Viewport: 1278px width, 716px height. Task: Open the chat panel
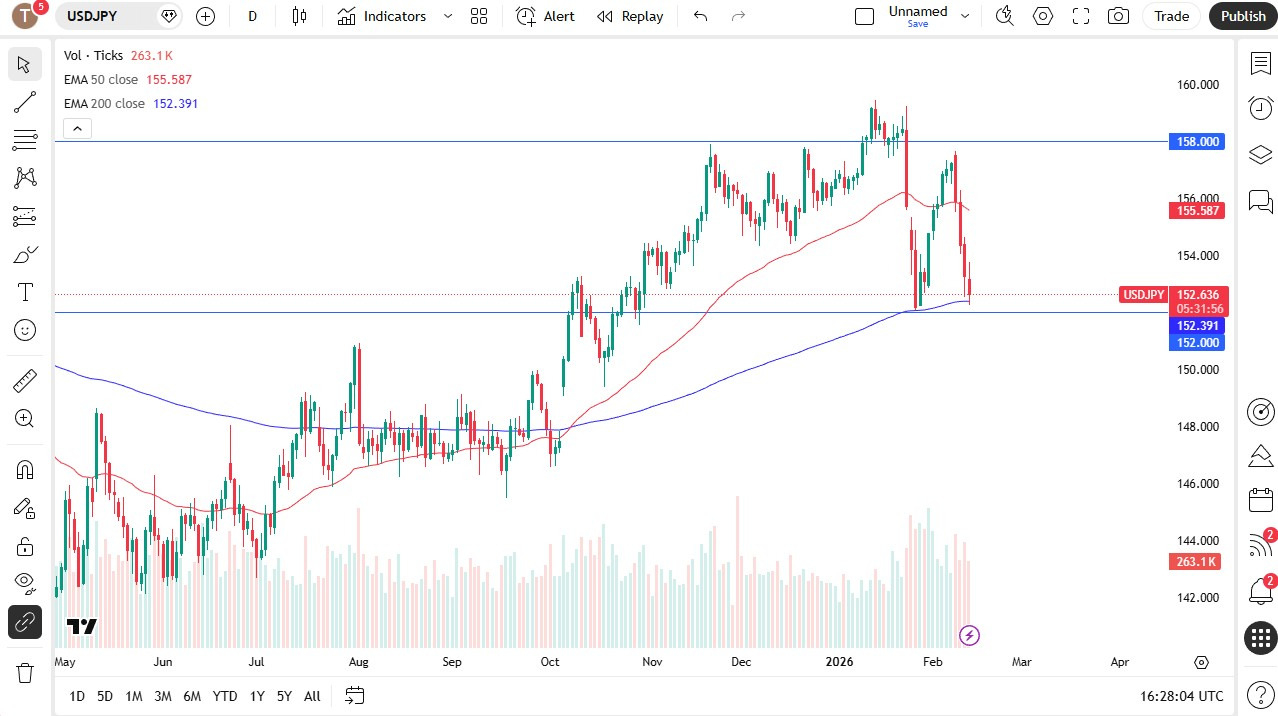point(1260,201)
